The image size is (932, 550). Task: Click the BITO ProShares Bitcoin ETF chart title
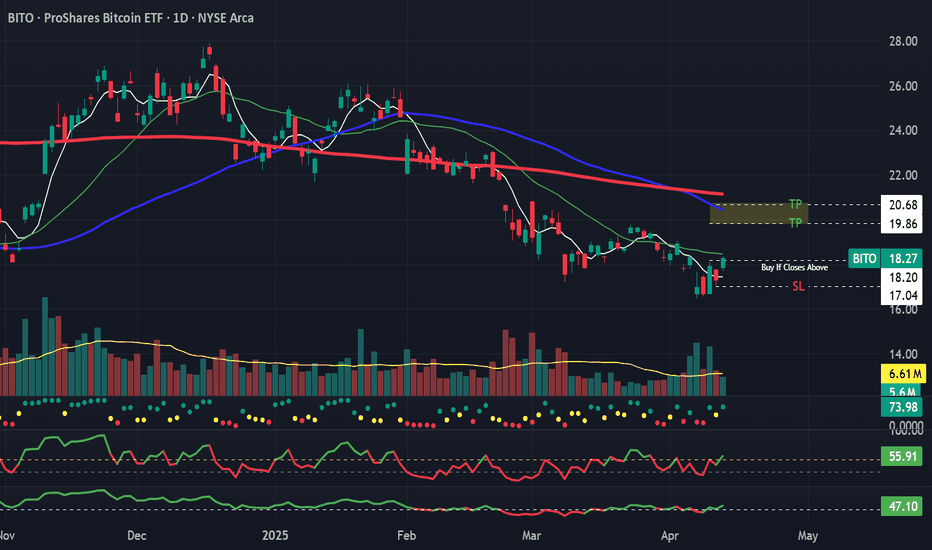pos(131,18)
